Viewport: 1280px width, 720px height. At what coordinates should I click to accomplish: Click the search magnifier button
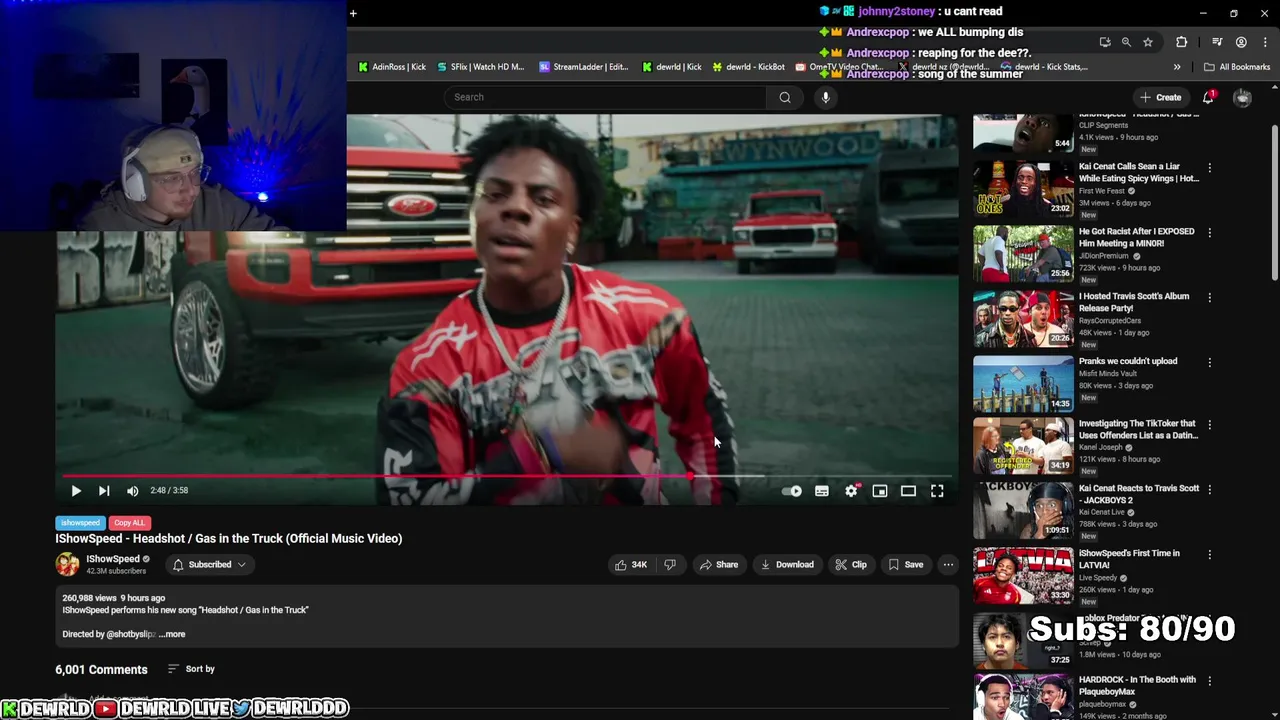[x=785, y=97]
